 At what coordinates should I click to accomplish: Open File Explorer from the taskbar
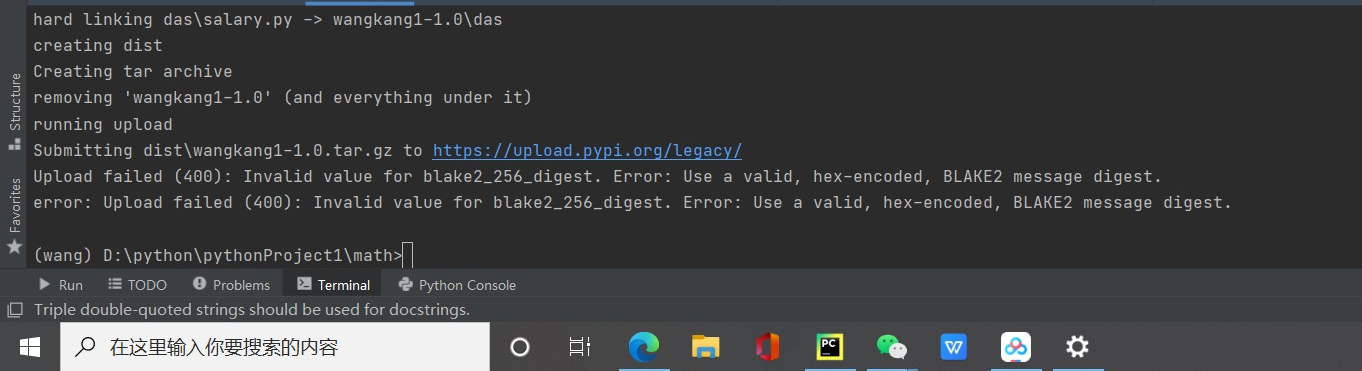(706, 347)
